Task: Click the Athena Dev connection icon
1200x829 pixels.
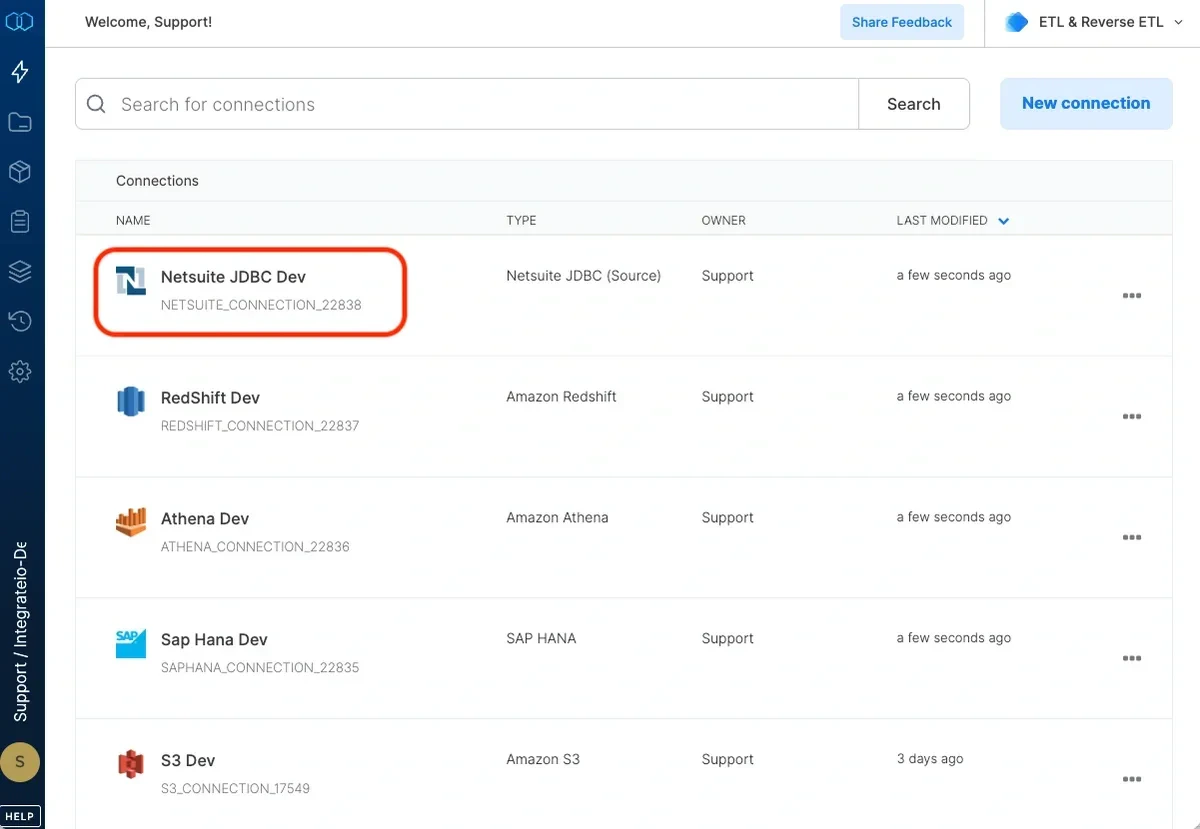Action: click(x=131, y=523)
